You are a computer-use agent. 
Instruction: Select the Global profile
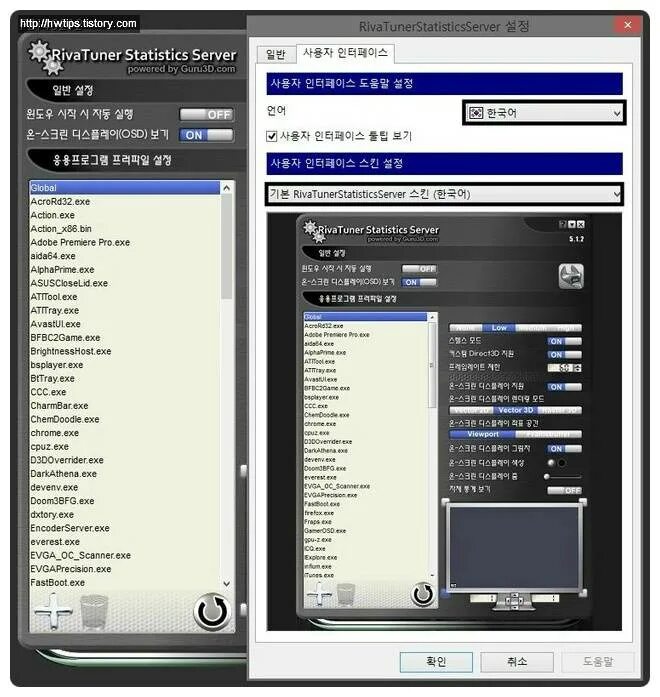click(x=124, y=188)
